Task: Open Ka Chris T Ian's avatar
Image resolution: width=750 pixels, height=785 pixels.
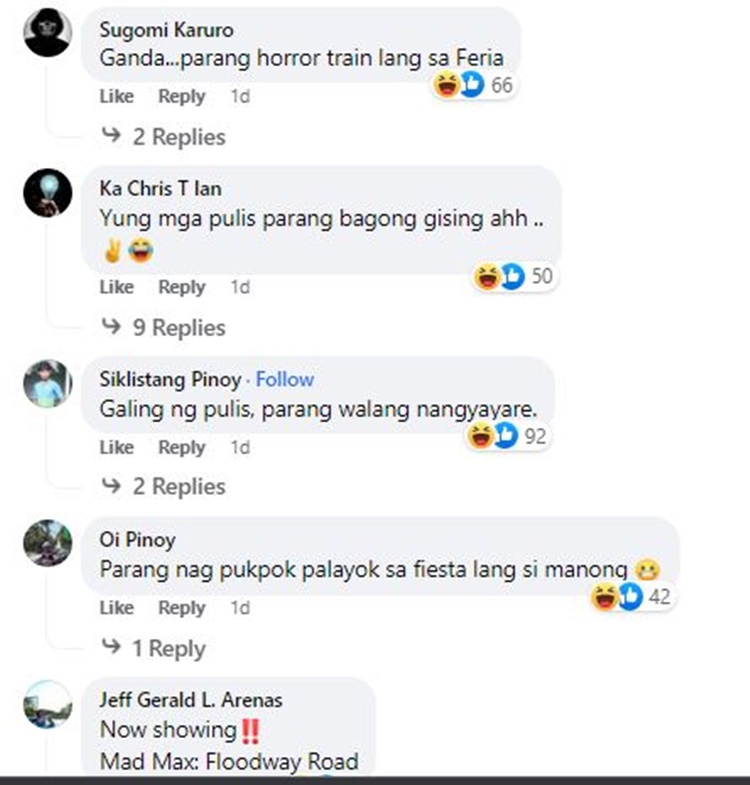Action: coord(48,193)
